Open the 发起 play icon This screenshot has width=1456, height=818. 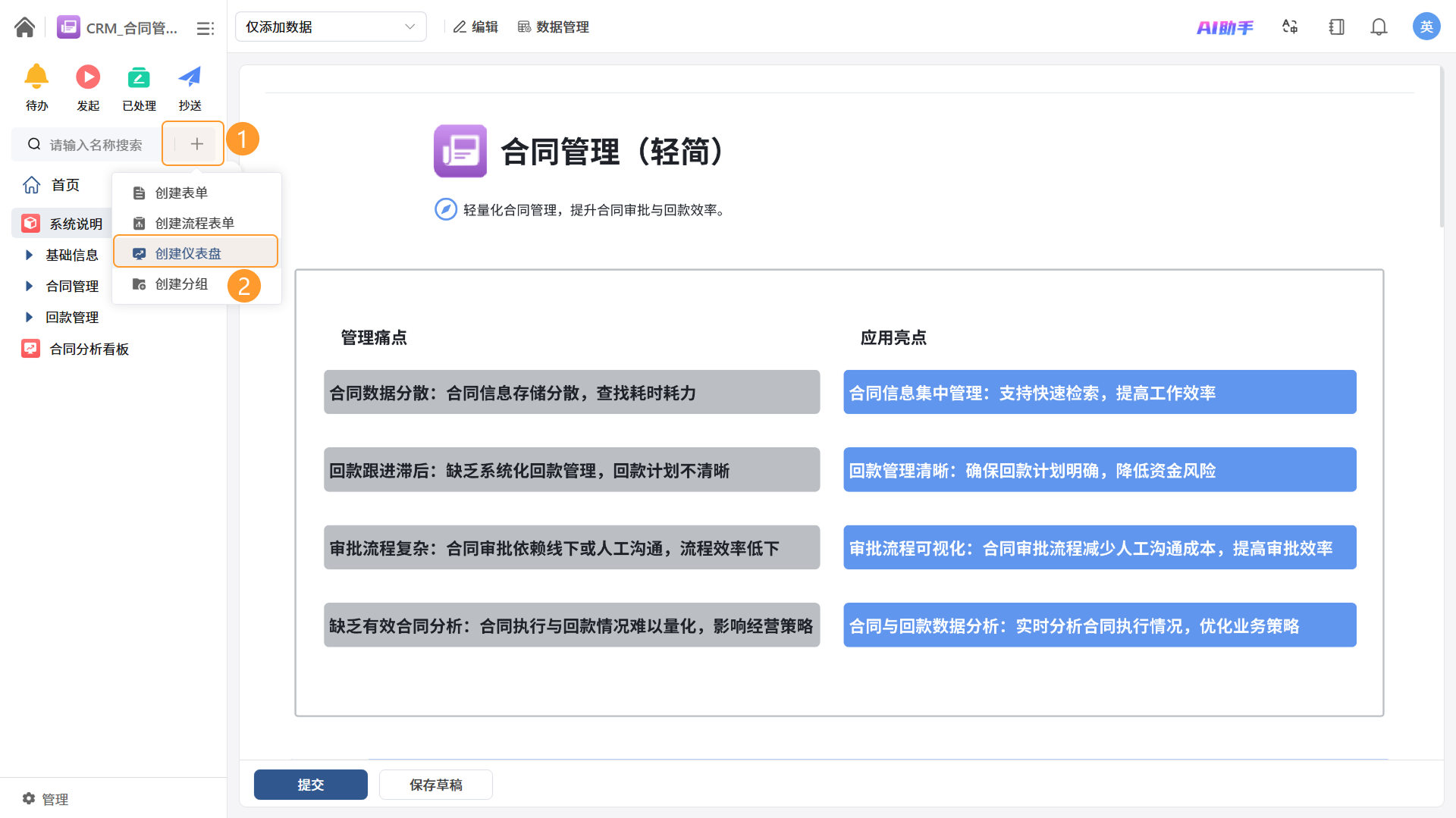click(88, 77)
